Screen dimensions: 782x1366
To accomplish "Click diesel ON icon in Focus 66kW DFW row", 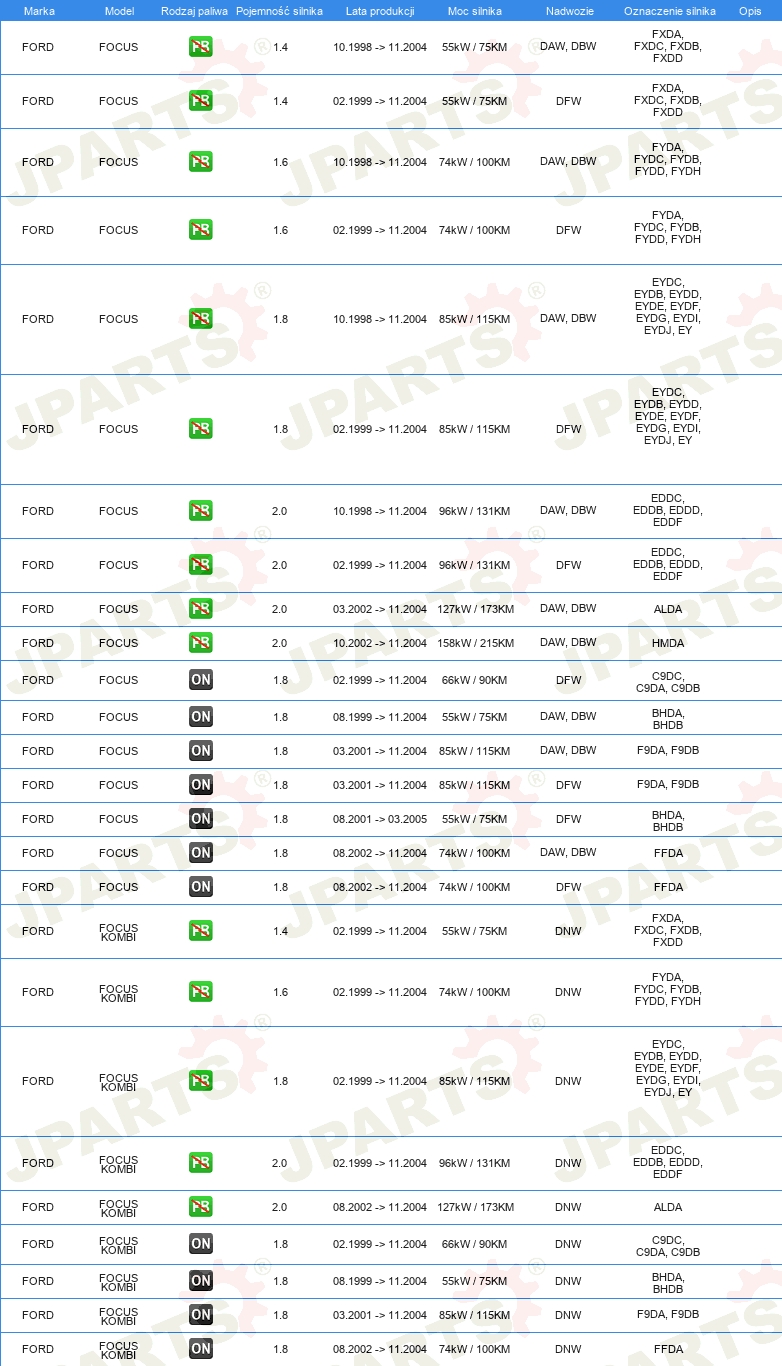I will (x=201, y=680).
